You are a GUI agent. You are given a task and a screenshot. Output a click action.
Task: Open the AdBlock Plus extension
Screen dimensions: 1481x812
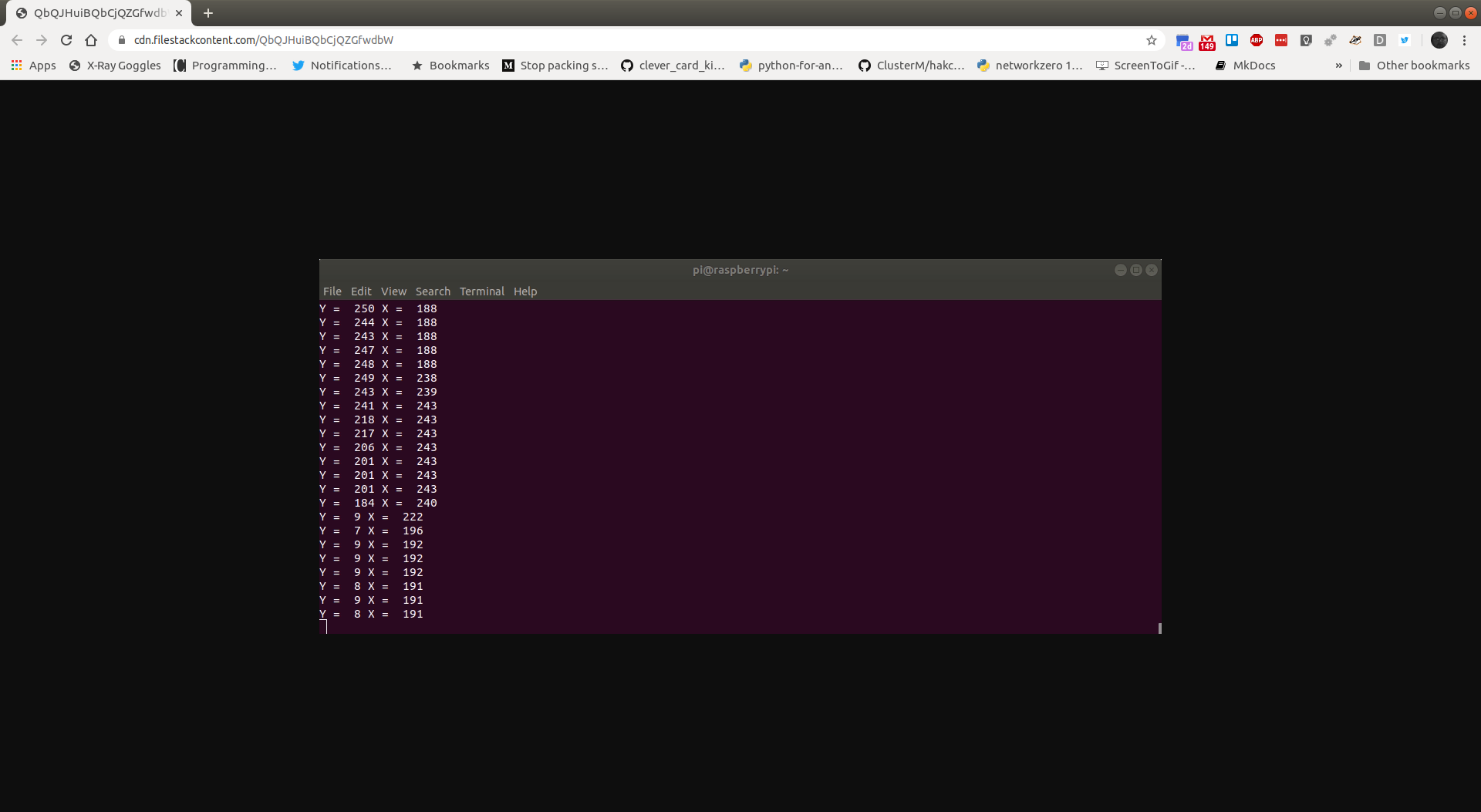coord(1257,40)
